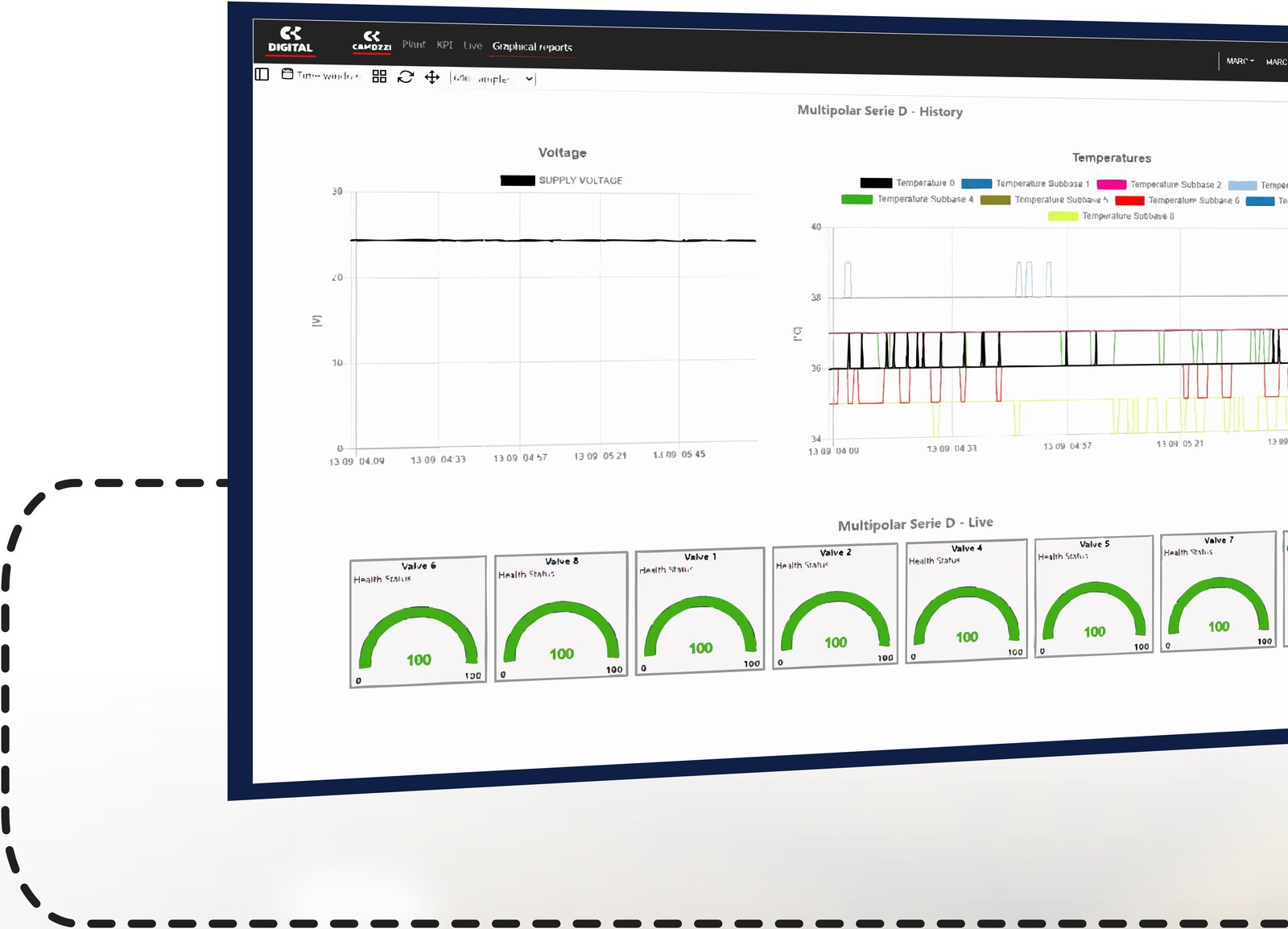Open the Plant tab
Viewport: 1288px width, 929px height.
(414, 44)
